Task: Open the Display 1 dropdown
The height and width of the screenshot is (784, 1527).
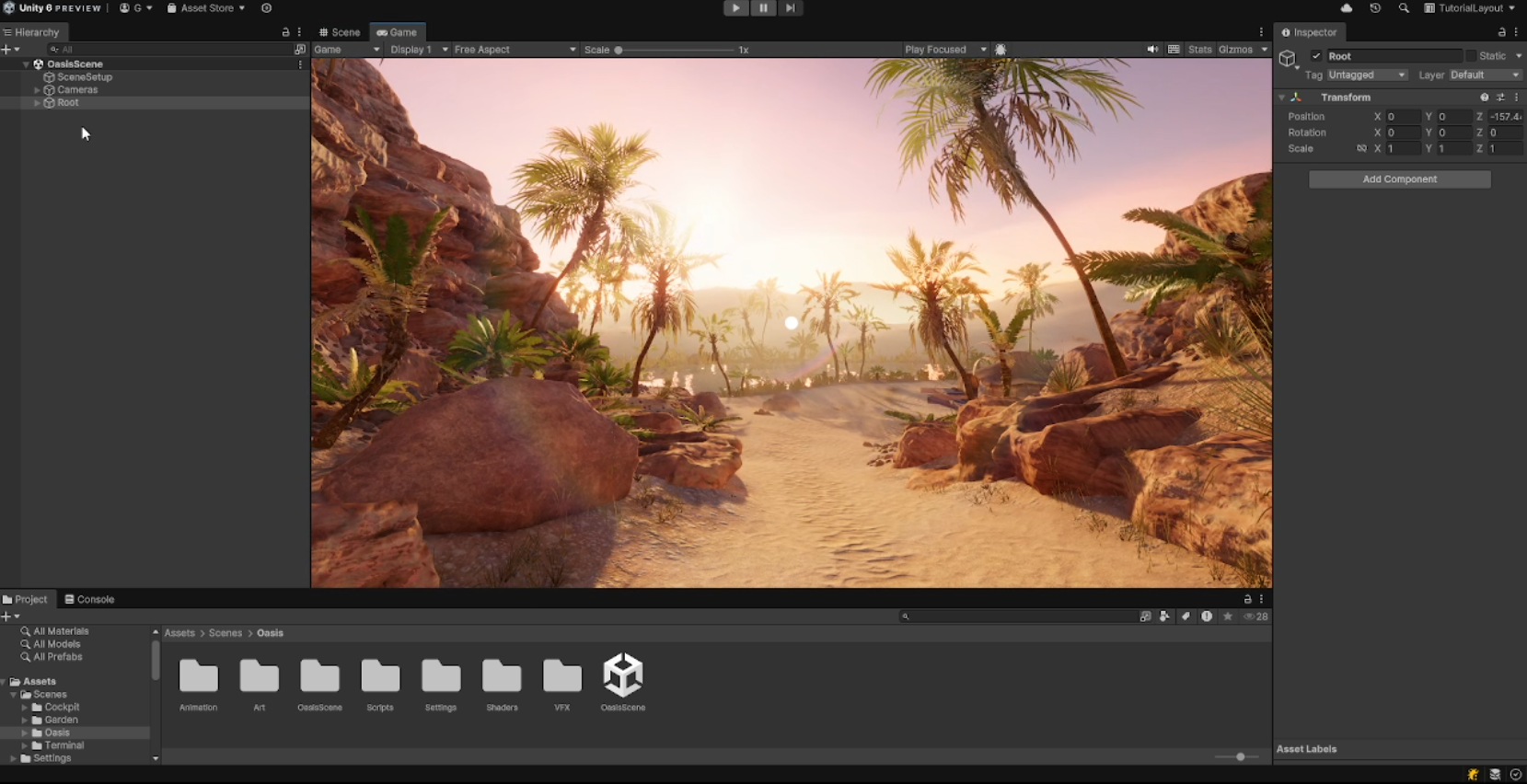Action: tap(419, 50)
